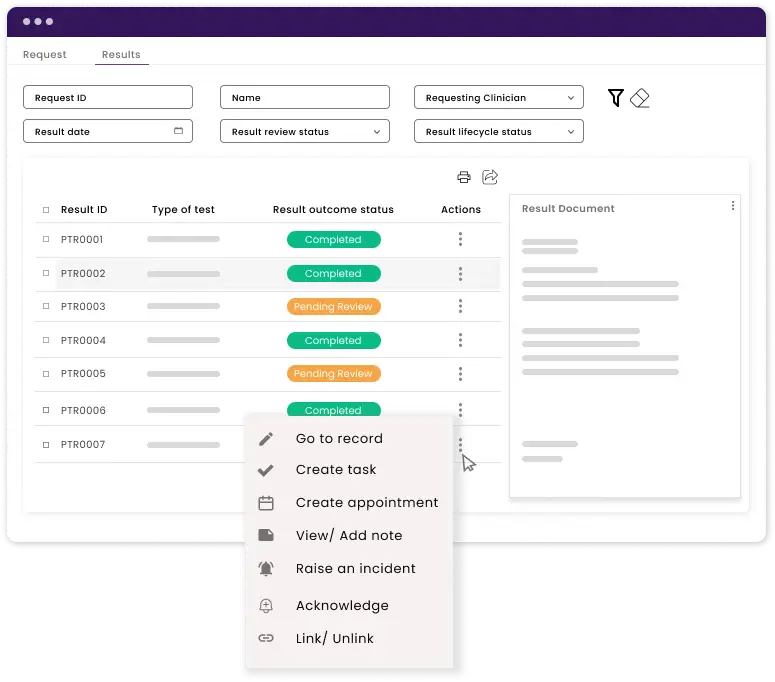The image size is (775, 682).
Task: Click the share/export icon above table
Action: coord(490,177)
